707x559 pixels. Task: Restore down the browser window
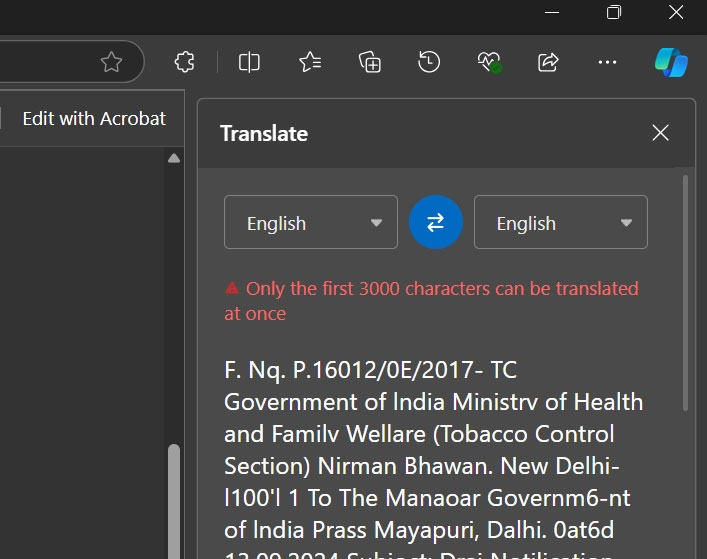click(614, 12)
